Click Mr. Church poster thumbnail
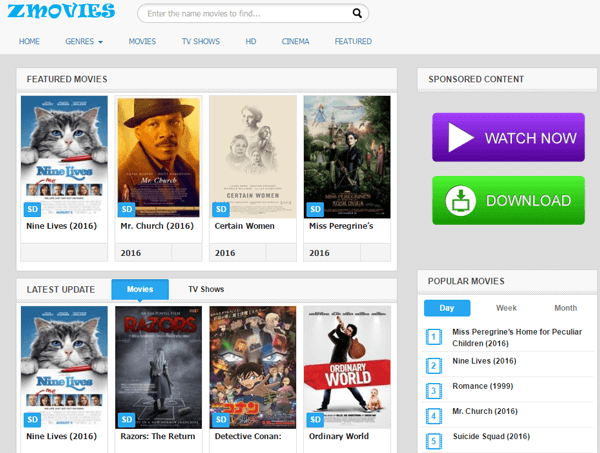Viewport: 600px width, 453px height. tap(158, 157)
